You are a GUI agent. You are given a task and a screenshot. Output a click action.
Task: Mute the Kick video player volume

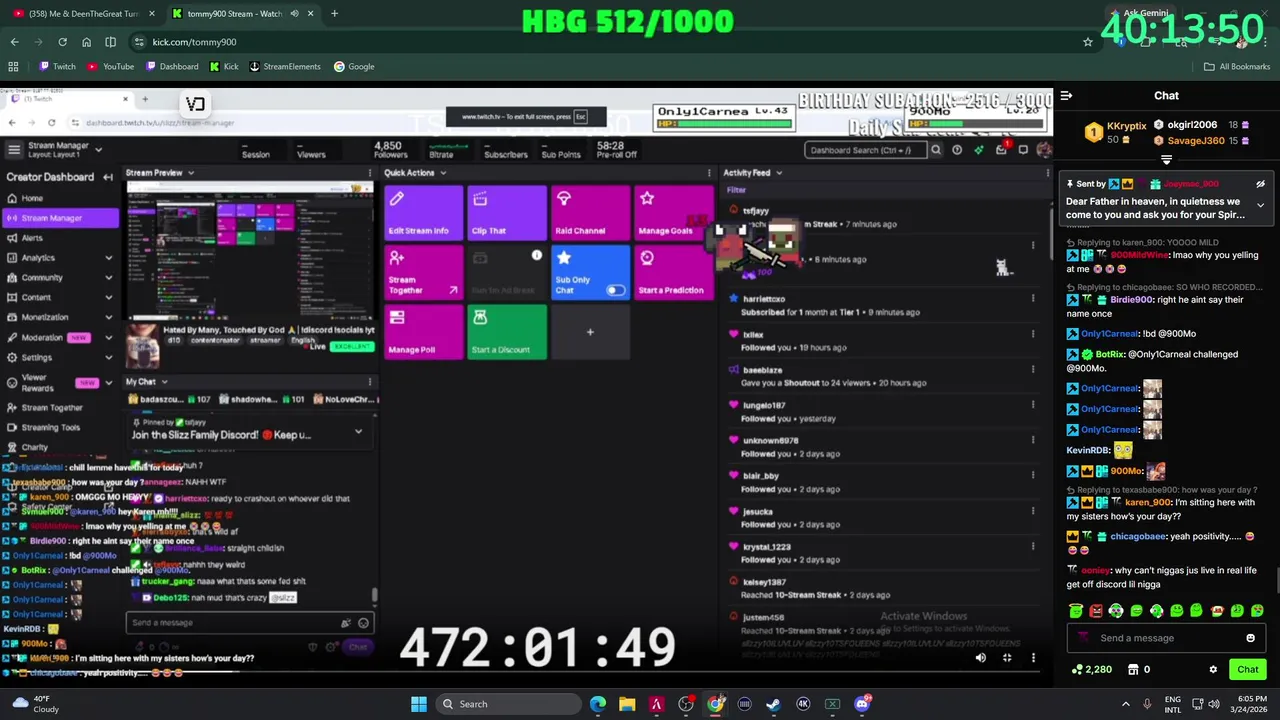click(x=980, y=658)
